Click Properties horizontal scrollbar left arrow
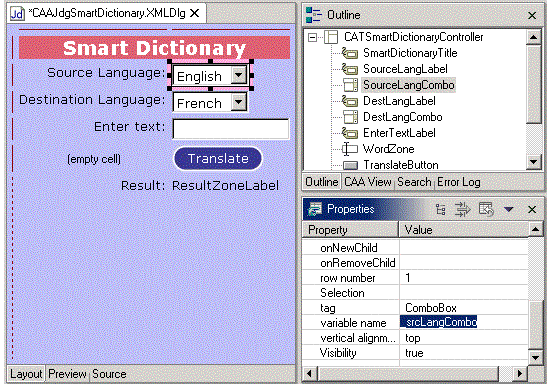547x384 pixels. (x=309, y=374)
